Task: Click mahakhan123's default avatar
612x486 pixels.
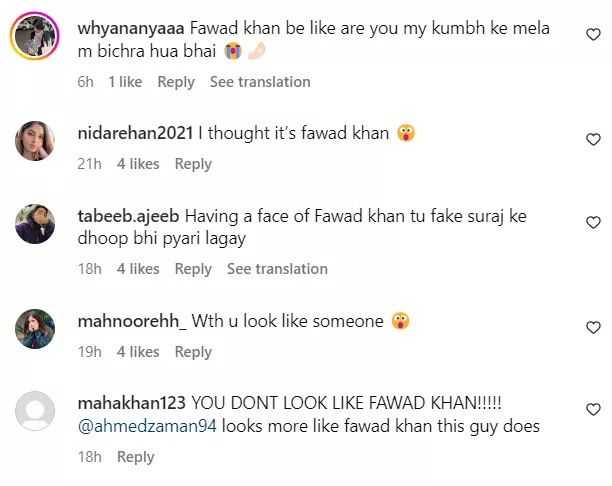Action: point(34,411)
